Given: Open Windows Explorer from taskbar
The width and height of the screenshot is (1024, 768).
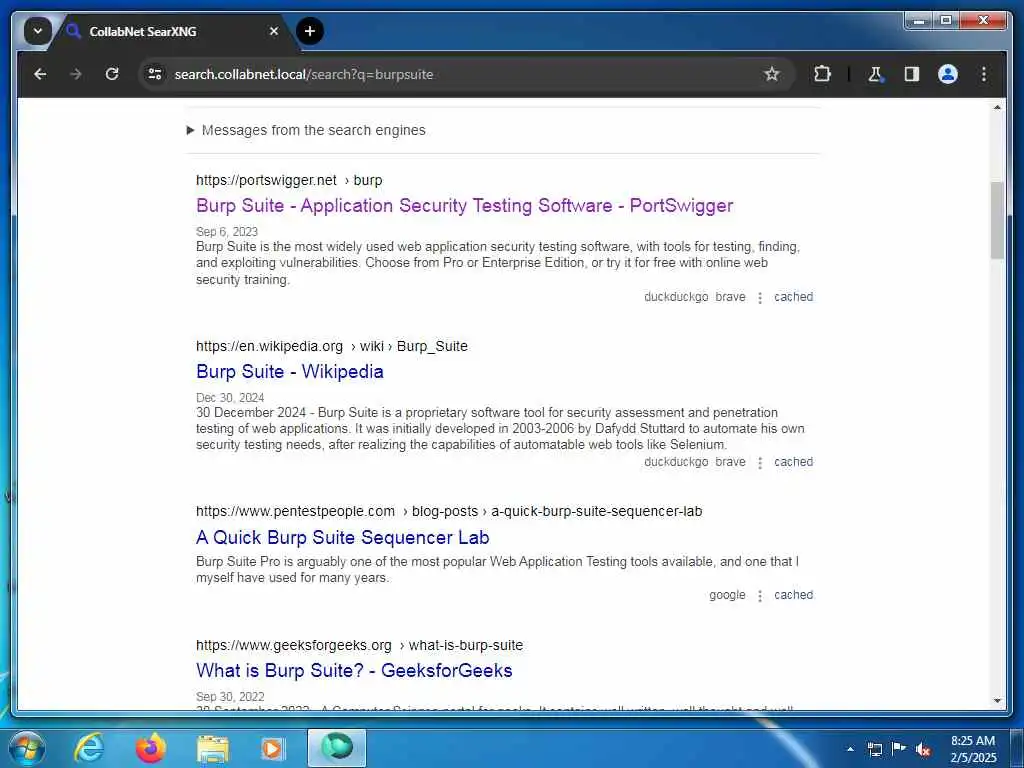Looking at the screenshot, I should pos(213,748).
